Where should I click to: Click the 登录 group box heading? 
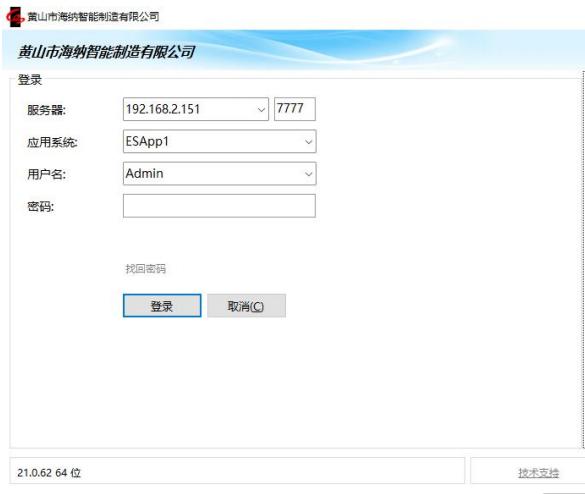click(30, 80)
